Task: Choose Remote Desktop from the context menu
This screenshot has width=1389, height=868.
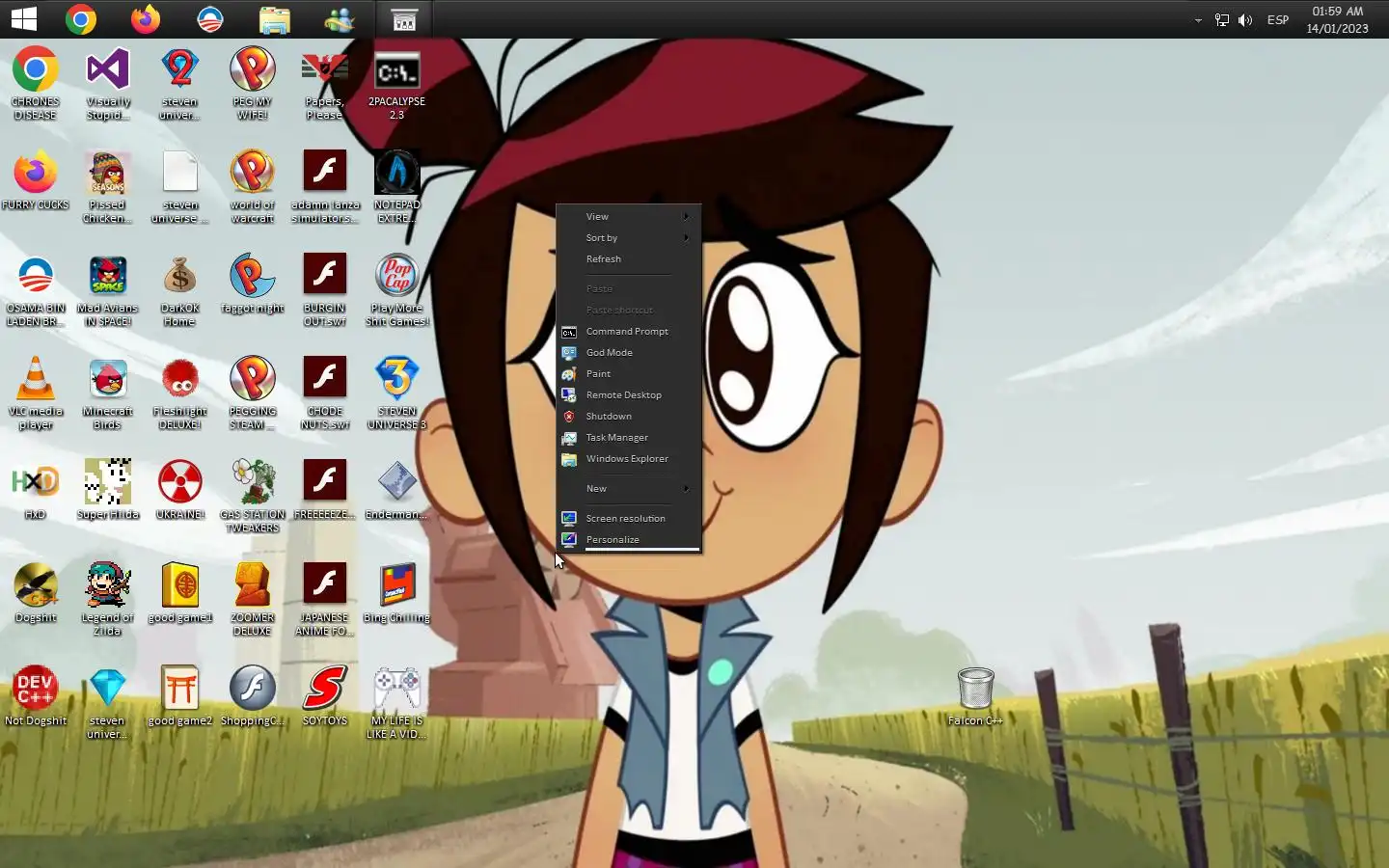Action: pos(629,394)
